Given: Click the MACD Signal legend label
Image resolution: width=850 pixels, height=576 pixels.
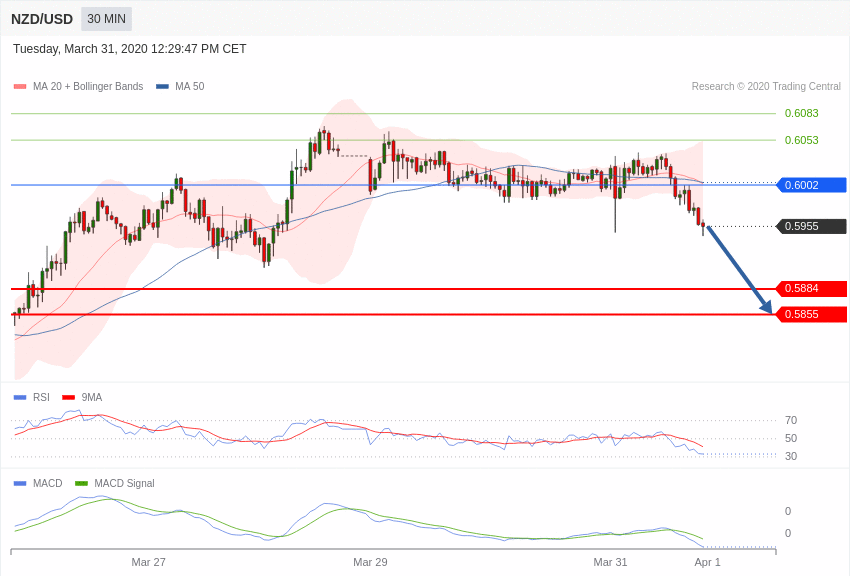Looking at the screenshot, I should pyautogui.click(x=124, y=483).
